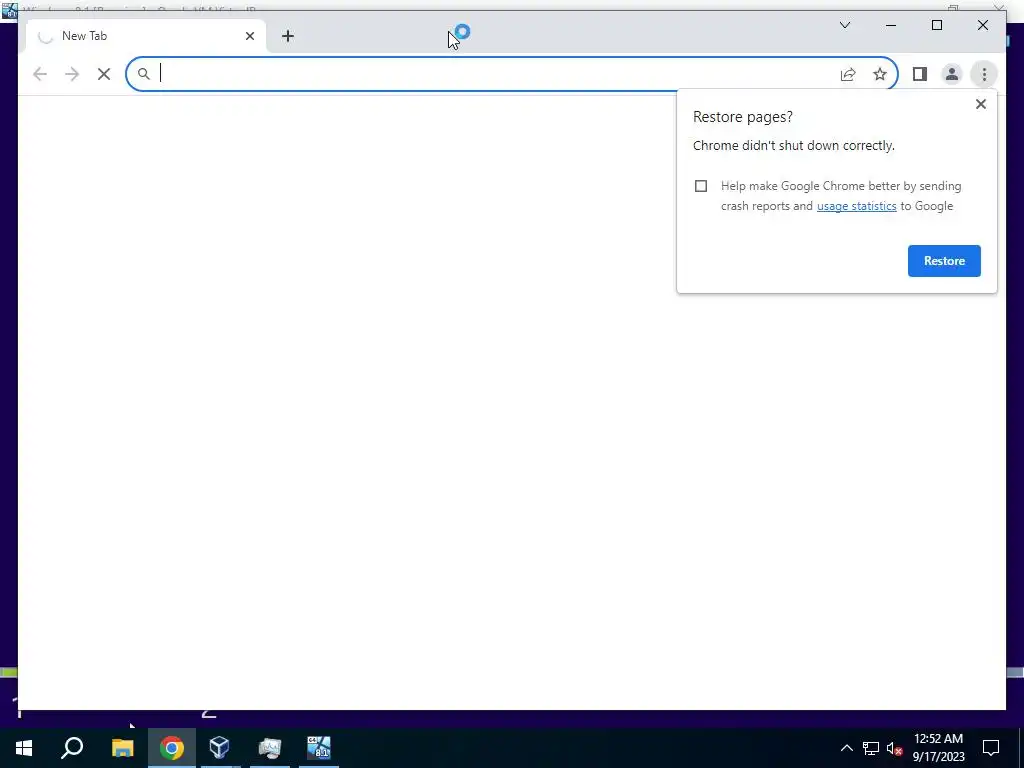Open Chrome three-dot menu
Viewport: 1024px width, 768px height.
[x=984, y=74]
